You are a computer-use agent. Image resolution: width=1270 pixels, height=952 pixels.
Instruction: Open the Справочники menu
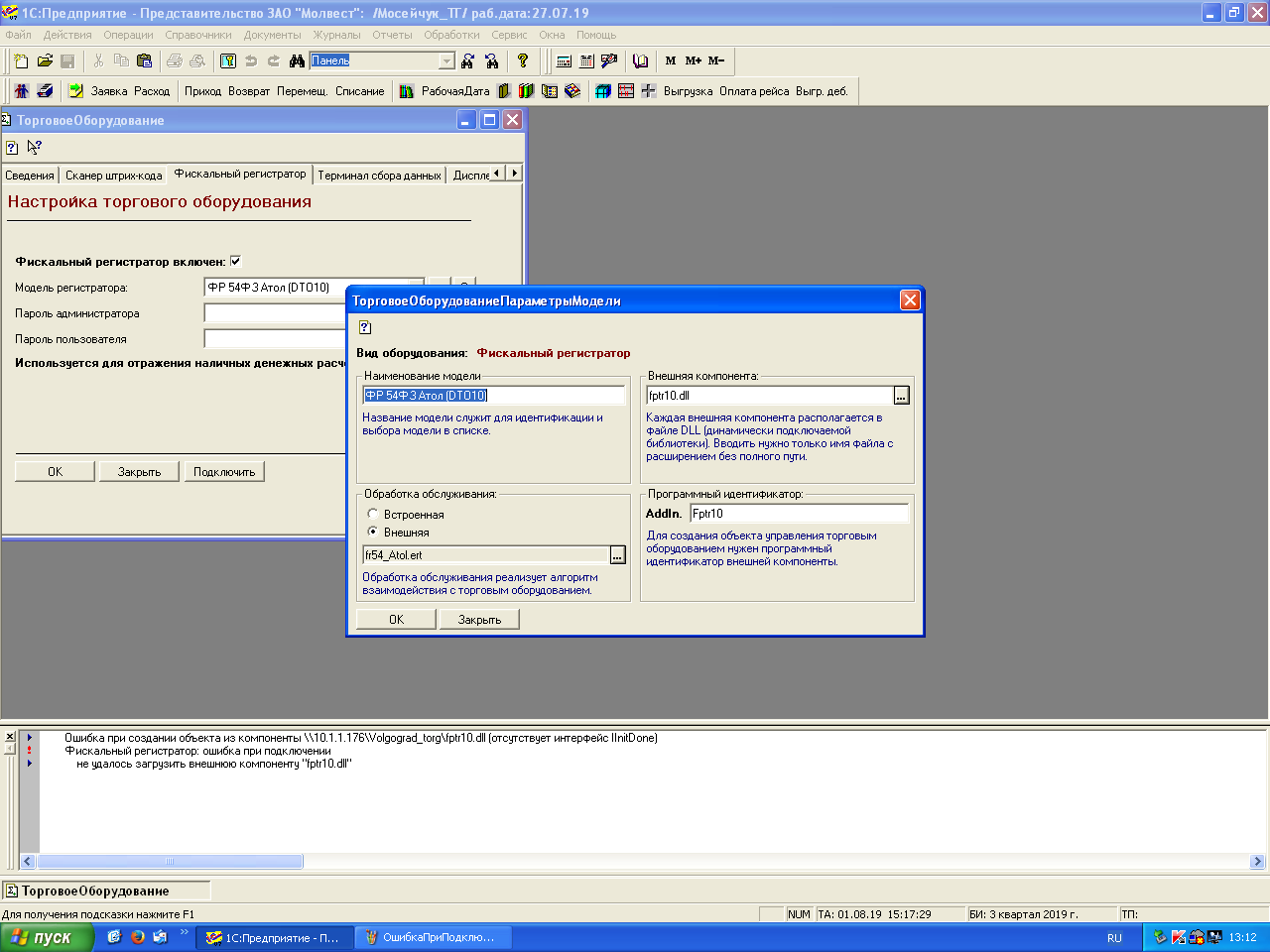click(198, 35)
